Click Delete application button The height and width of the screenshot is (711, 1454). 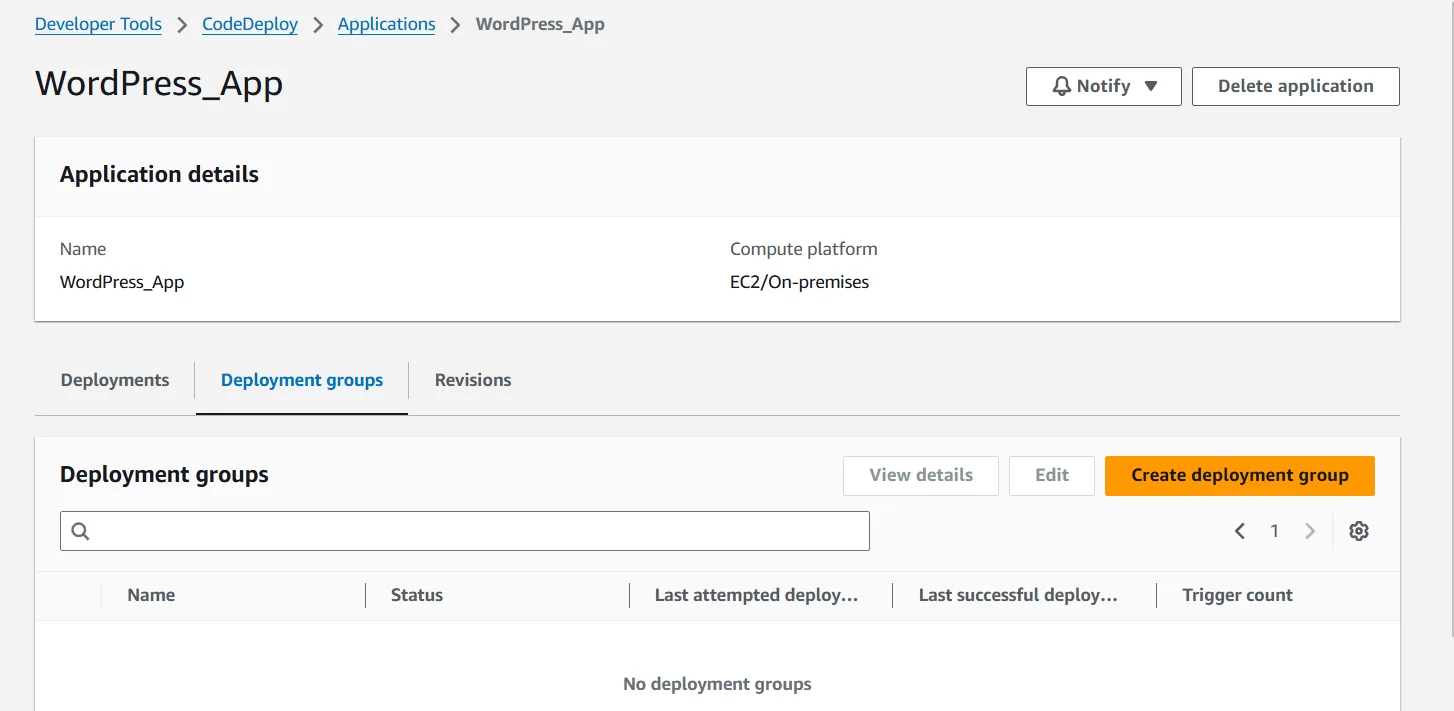(x=1295, y=86)
